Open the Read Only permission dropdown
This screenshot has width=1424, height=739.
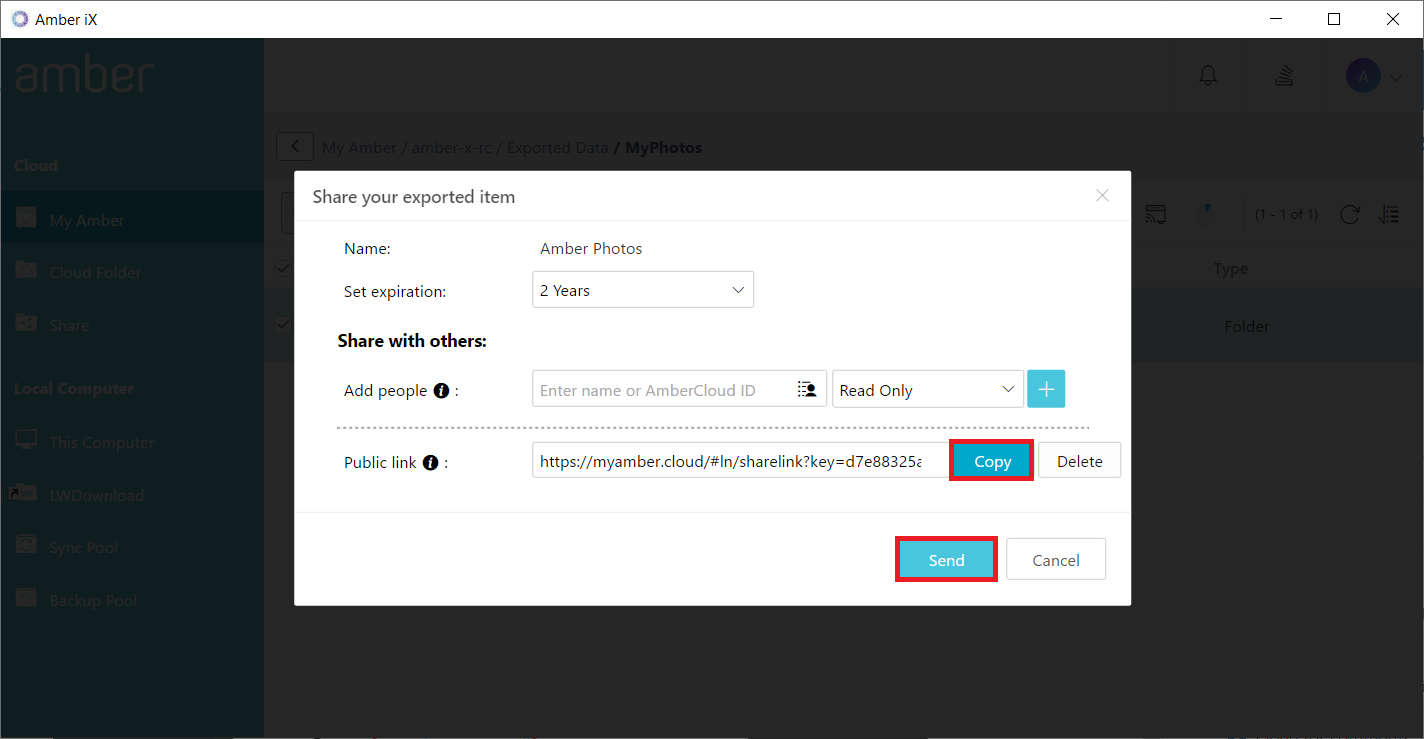[927, 390]
